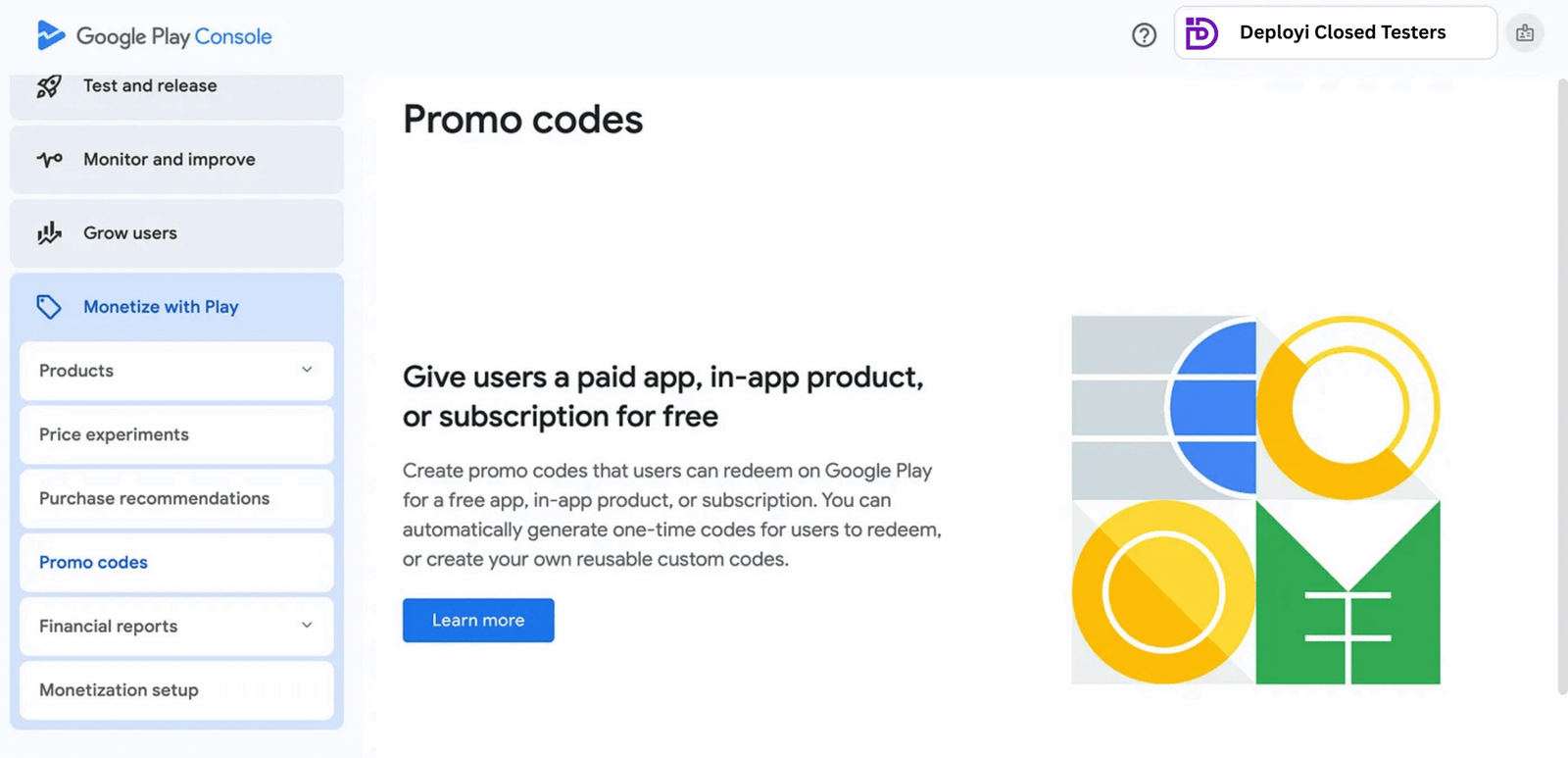Go to Purchase recommendations
This screenshot has width=1568, height=758.
(155, 498)
